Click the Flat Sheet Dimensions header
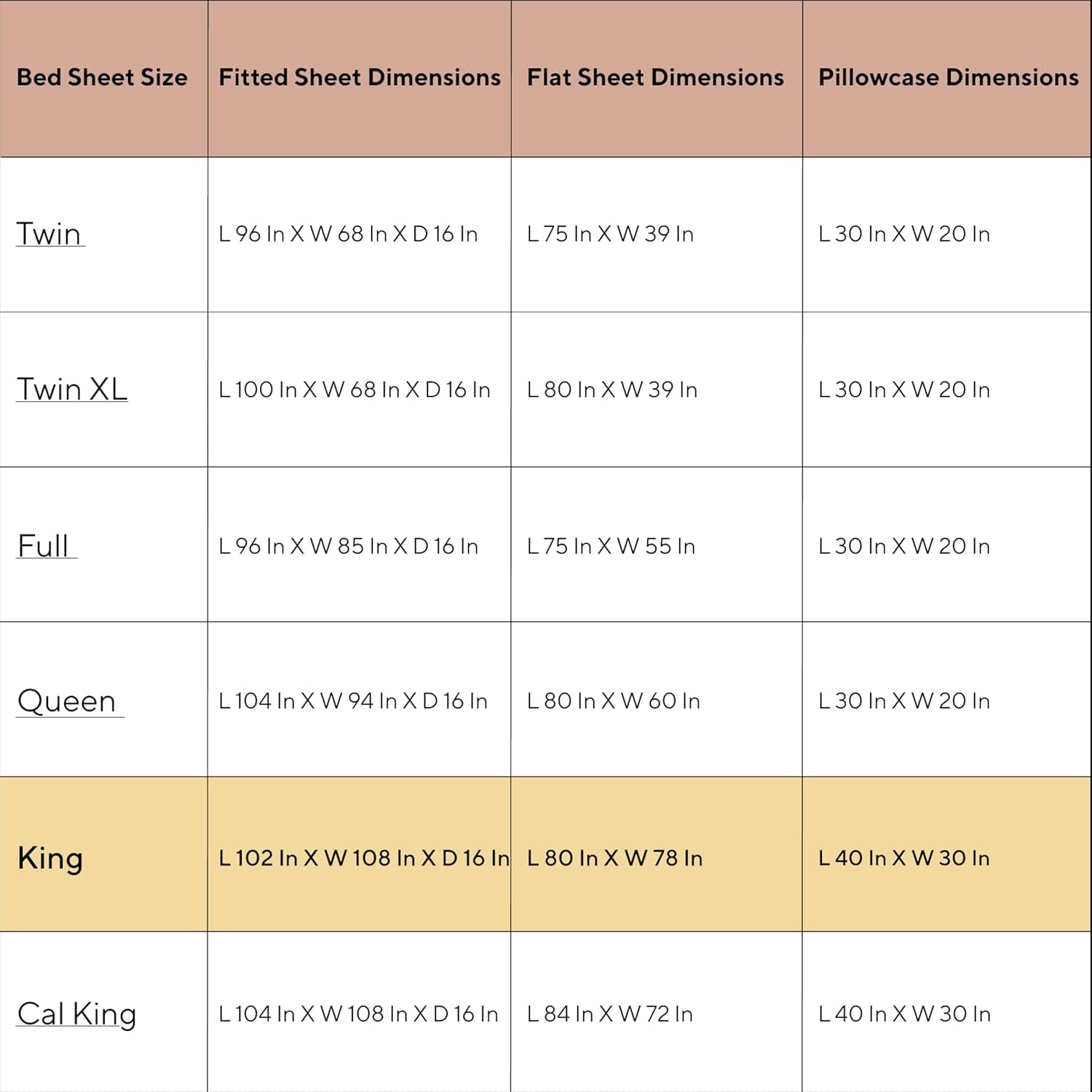1092x1092 pixels. (x=655, y=77)
